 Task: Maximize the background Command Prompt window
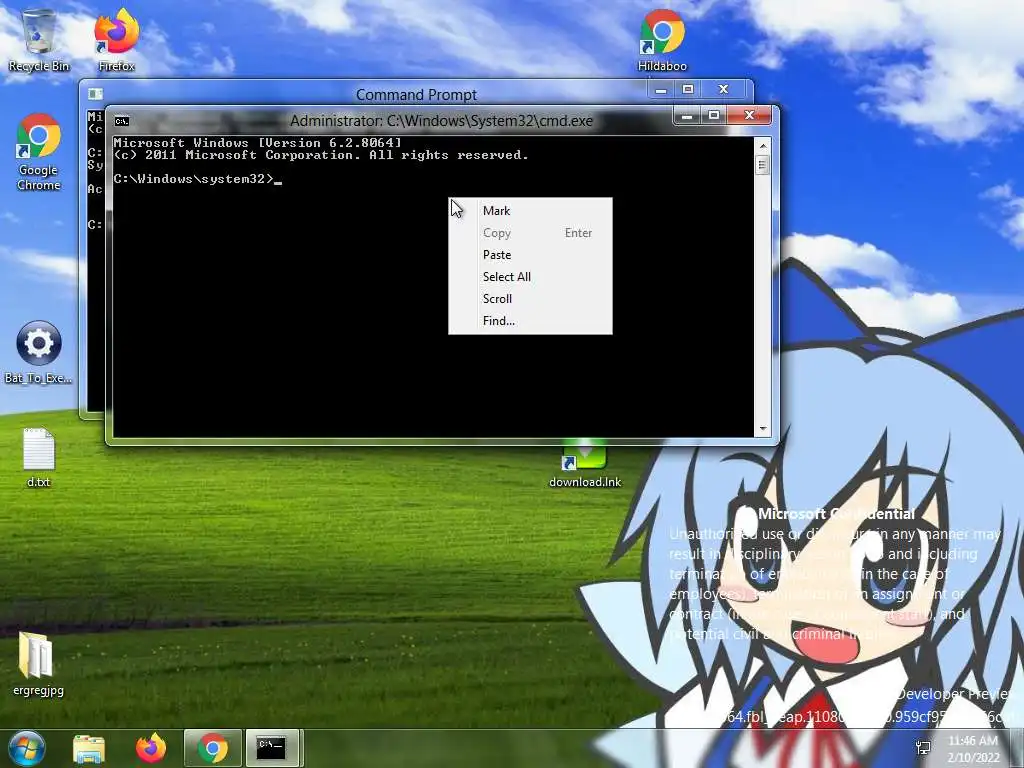point(688,89)
